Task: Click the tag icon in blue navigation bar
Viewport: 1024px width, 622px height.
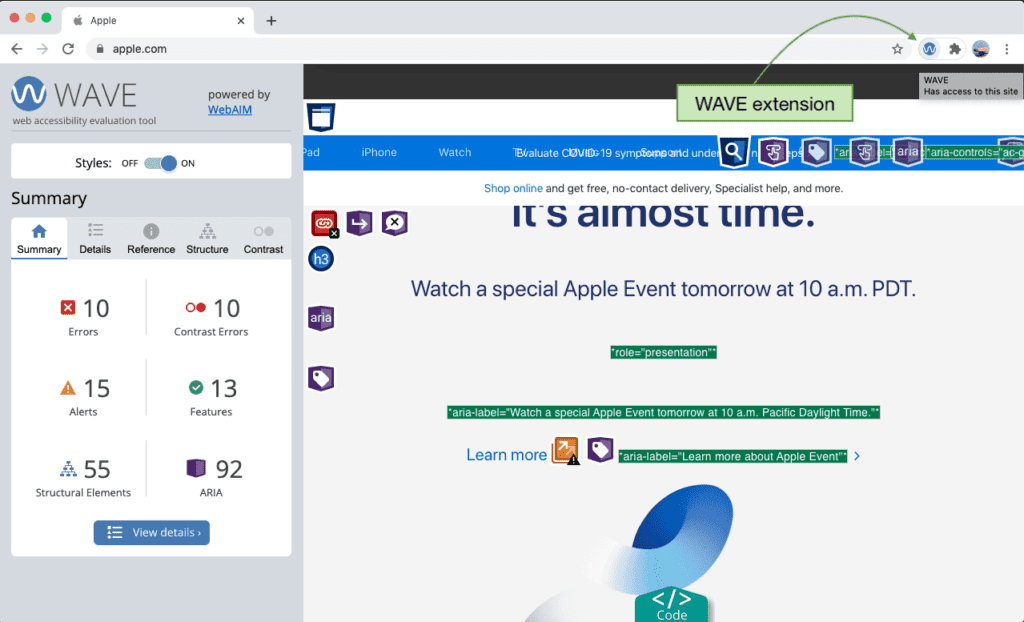Action: (816, 152)
